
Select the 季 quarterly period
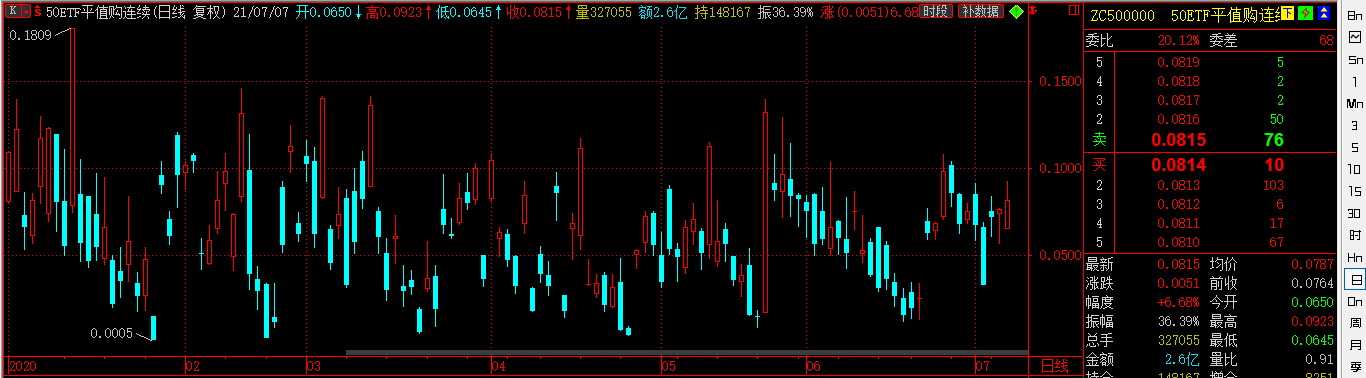[1355, 367]
